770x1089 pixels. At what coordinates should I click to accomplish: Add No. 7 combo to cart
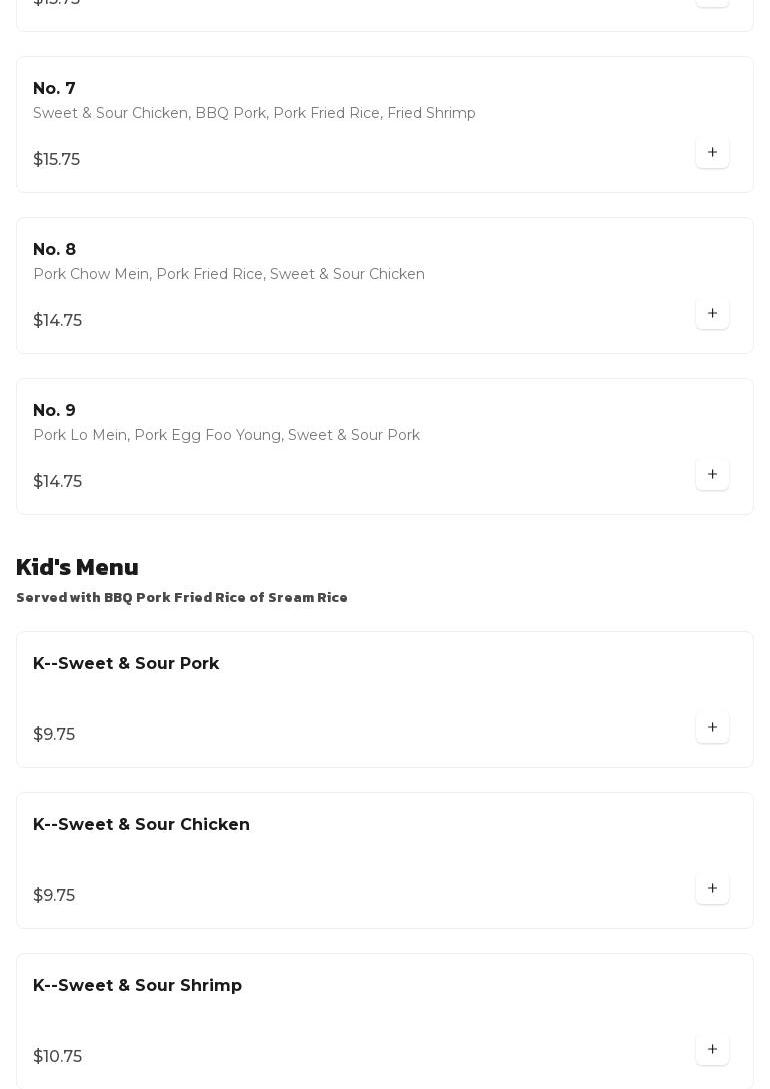pos(712,153)
